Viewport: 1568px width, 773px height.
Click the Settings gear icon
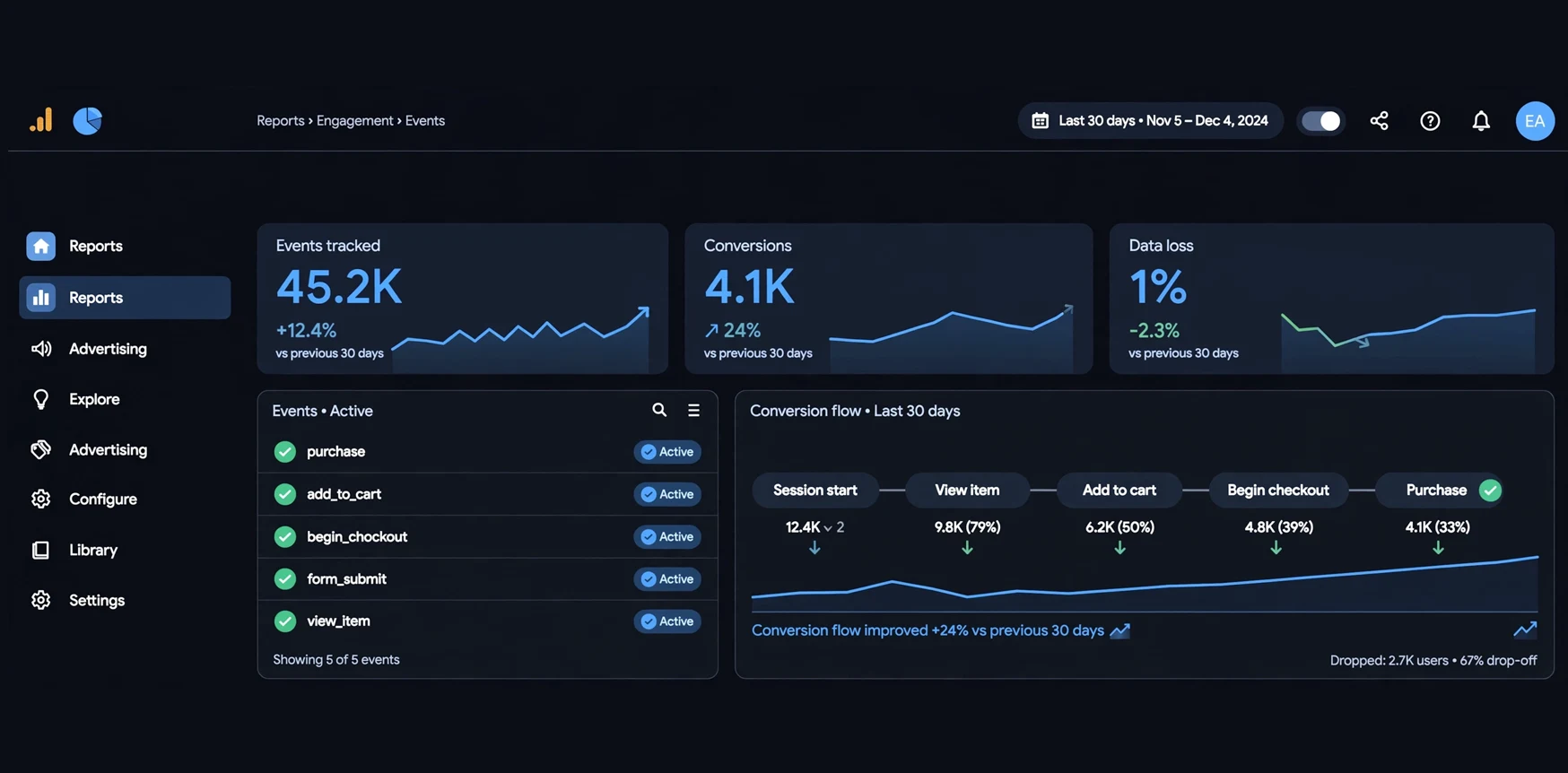[40, 600]
